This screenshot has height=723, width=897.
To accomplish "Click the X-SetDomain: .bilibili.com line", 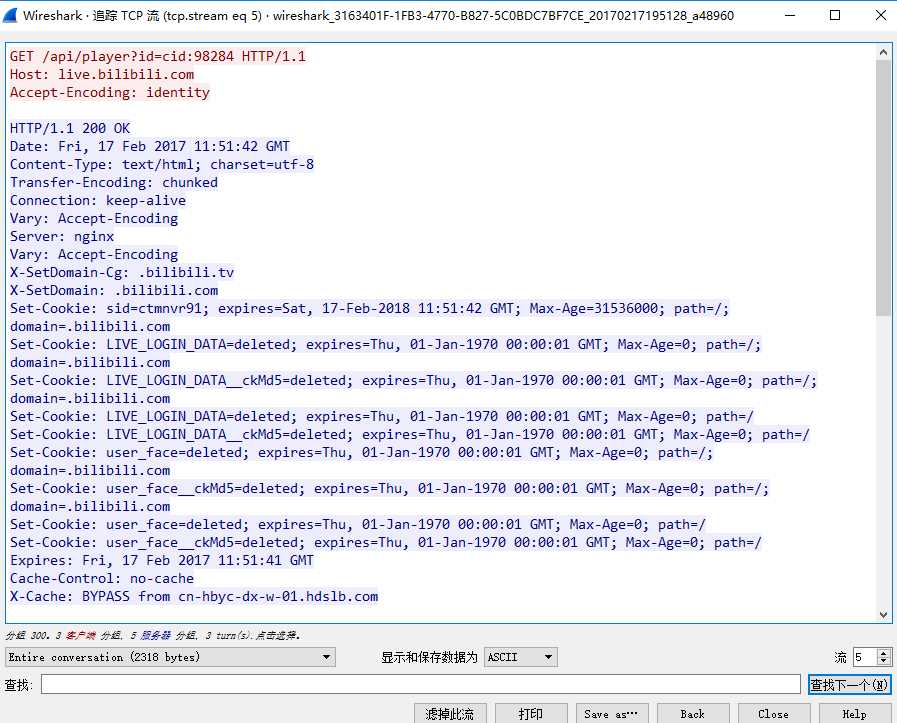I will click(x=114, y=290).
